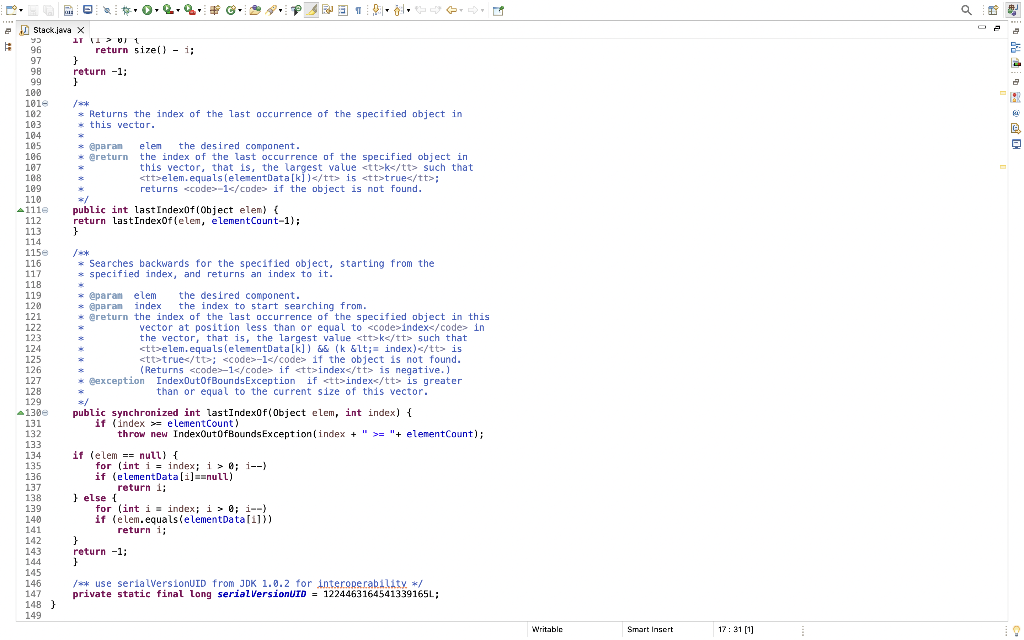Open the Console view icon
This screenshot has height=640, width=1024.
pos(1016,144)
